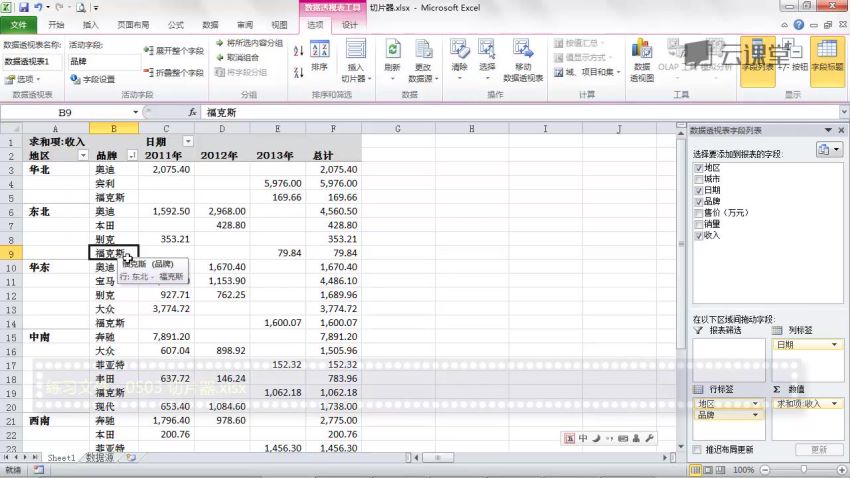Expand the 求和项:收入 value field dropdown
The image size is (850, 478).
pyautogui.click(x=837, y=403)
